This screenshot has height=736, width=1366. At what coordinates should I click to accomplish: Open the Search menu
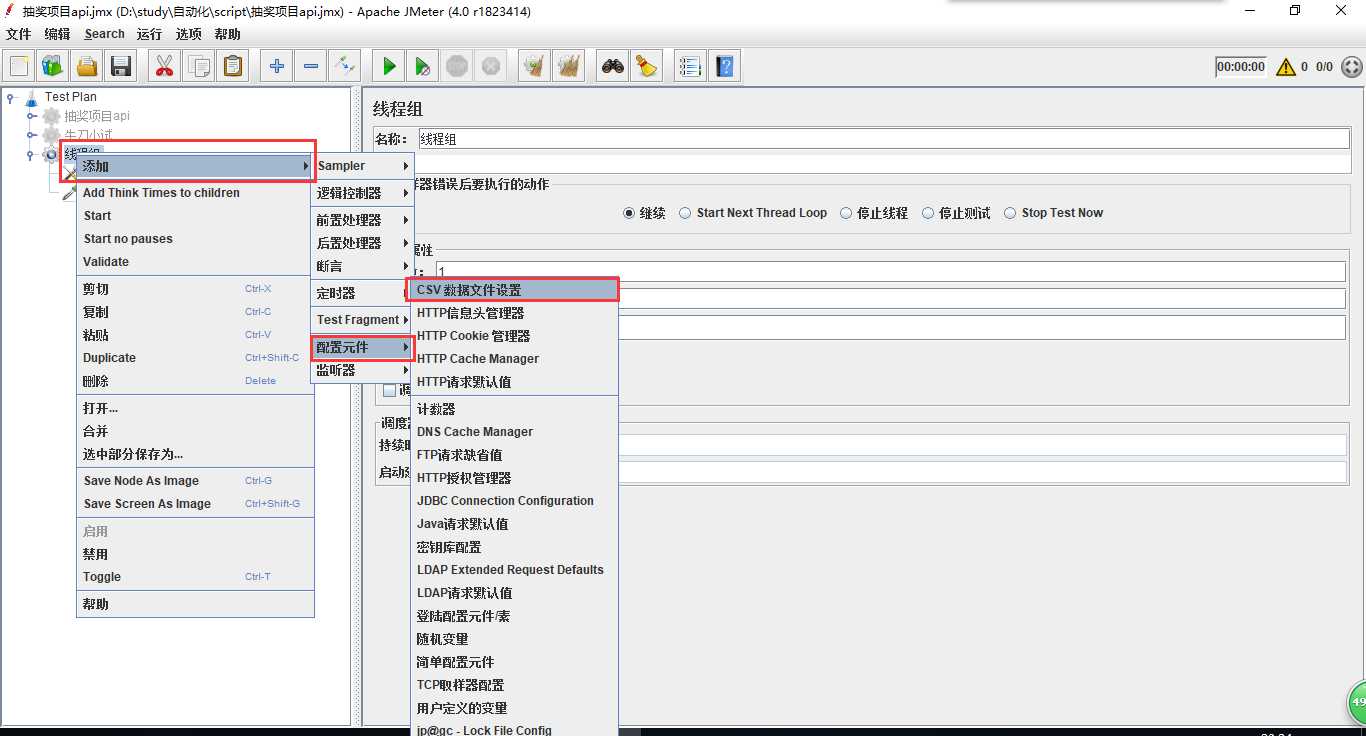coord(104,34)
